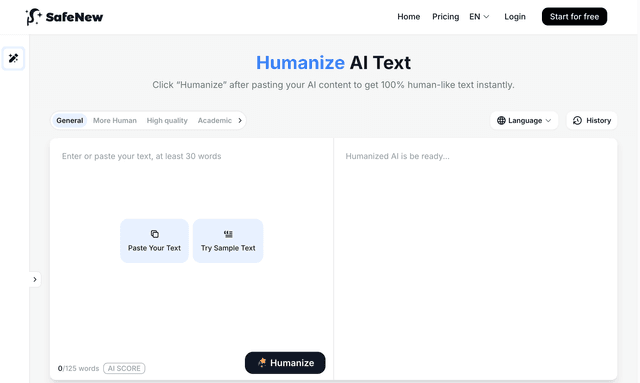This screenshot has width=640, height=383.
Task: Click the Start for free button
Action: (x=574, y=17)
